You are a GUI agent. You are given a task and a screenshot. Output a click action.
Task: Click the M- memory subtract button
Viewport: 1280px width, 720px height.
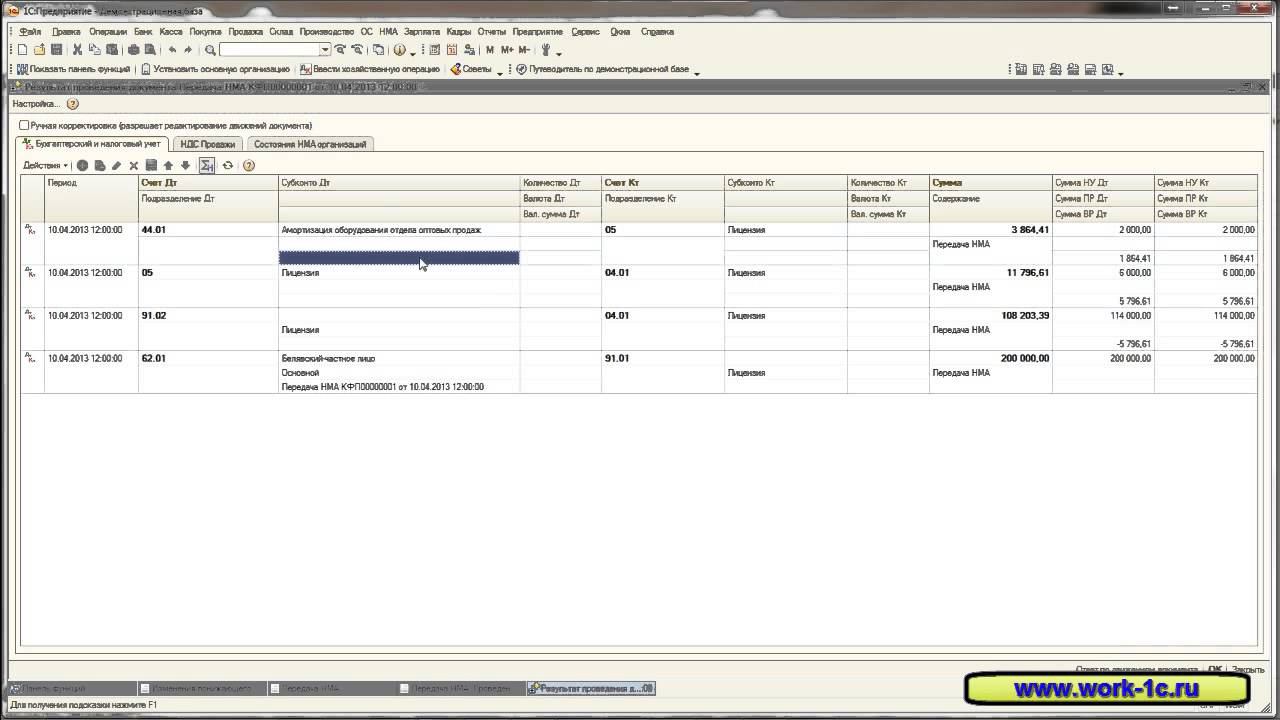coord(524,50)
